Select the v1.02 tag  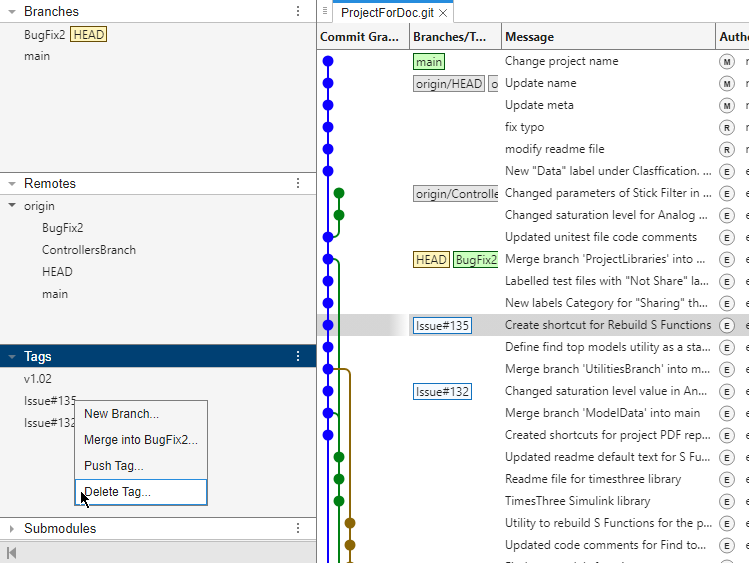(38, 380)
